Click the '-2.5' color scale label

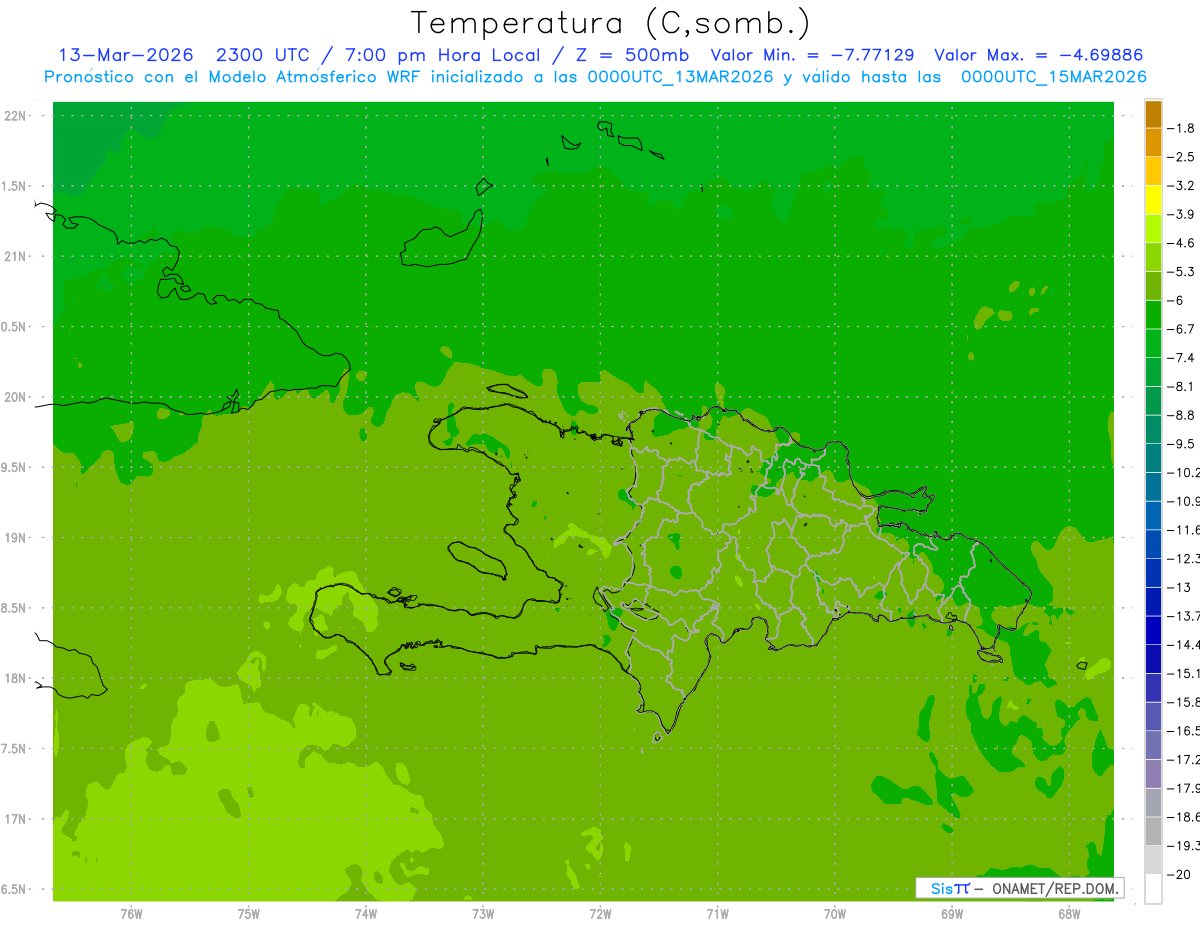pyautogui.click(x=1183, y=157)
